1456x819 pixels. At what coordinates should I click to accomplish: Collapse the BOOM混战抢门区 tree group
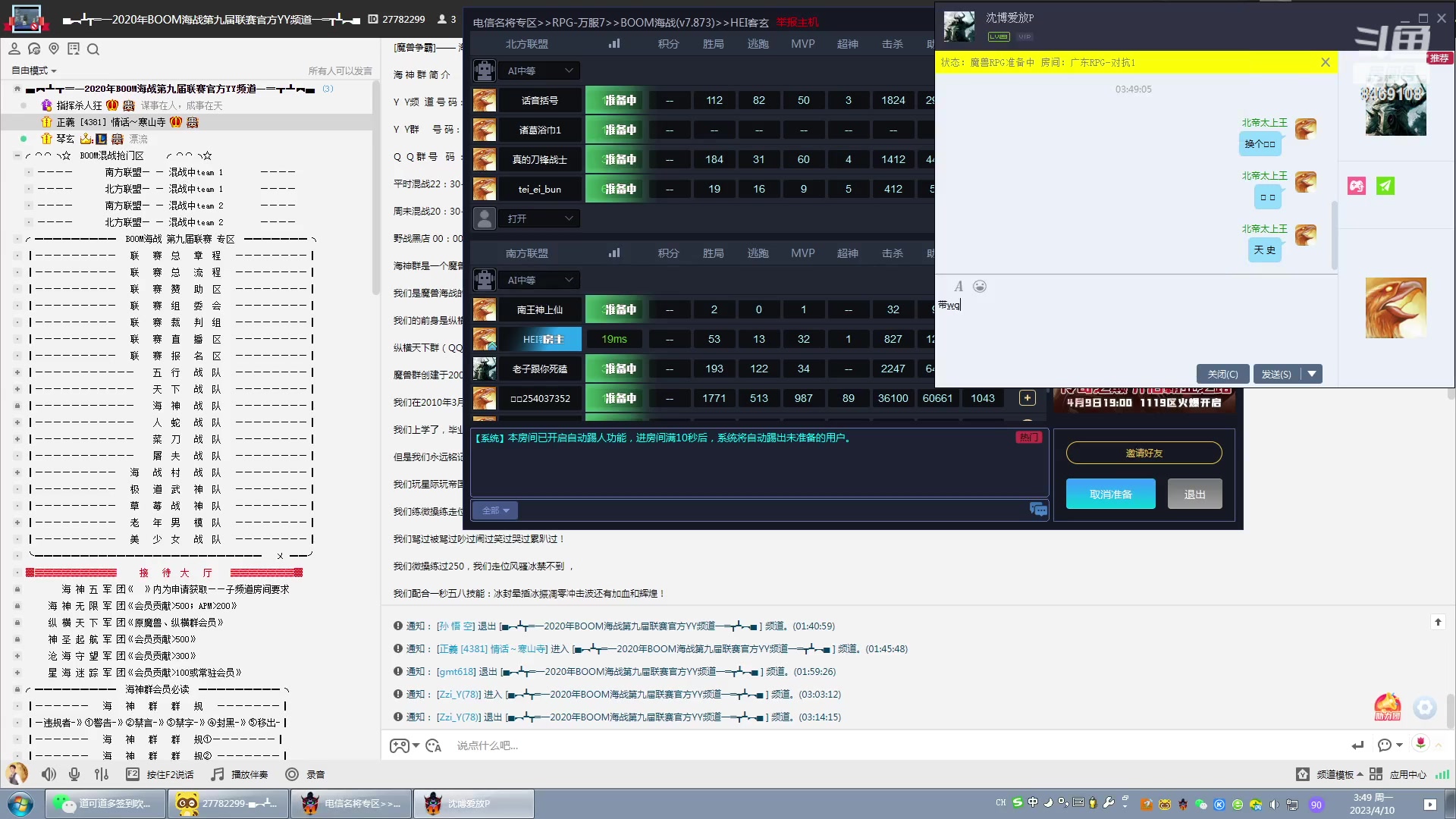coord(17,155)
